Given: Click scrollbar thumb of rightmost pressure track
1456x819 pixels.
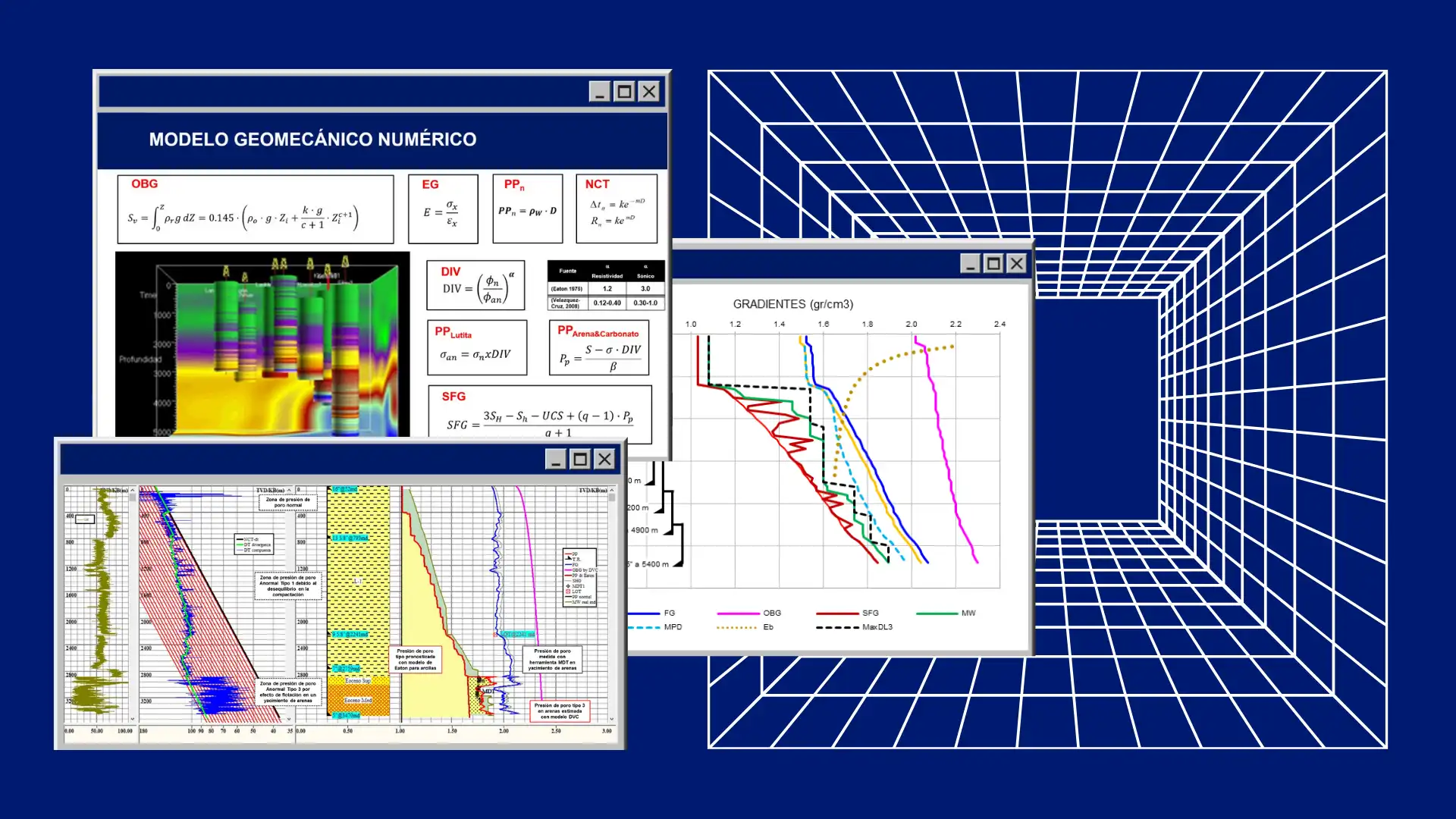Looking at the screenshot, I should point(612,499).
